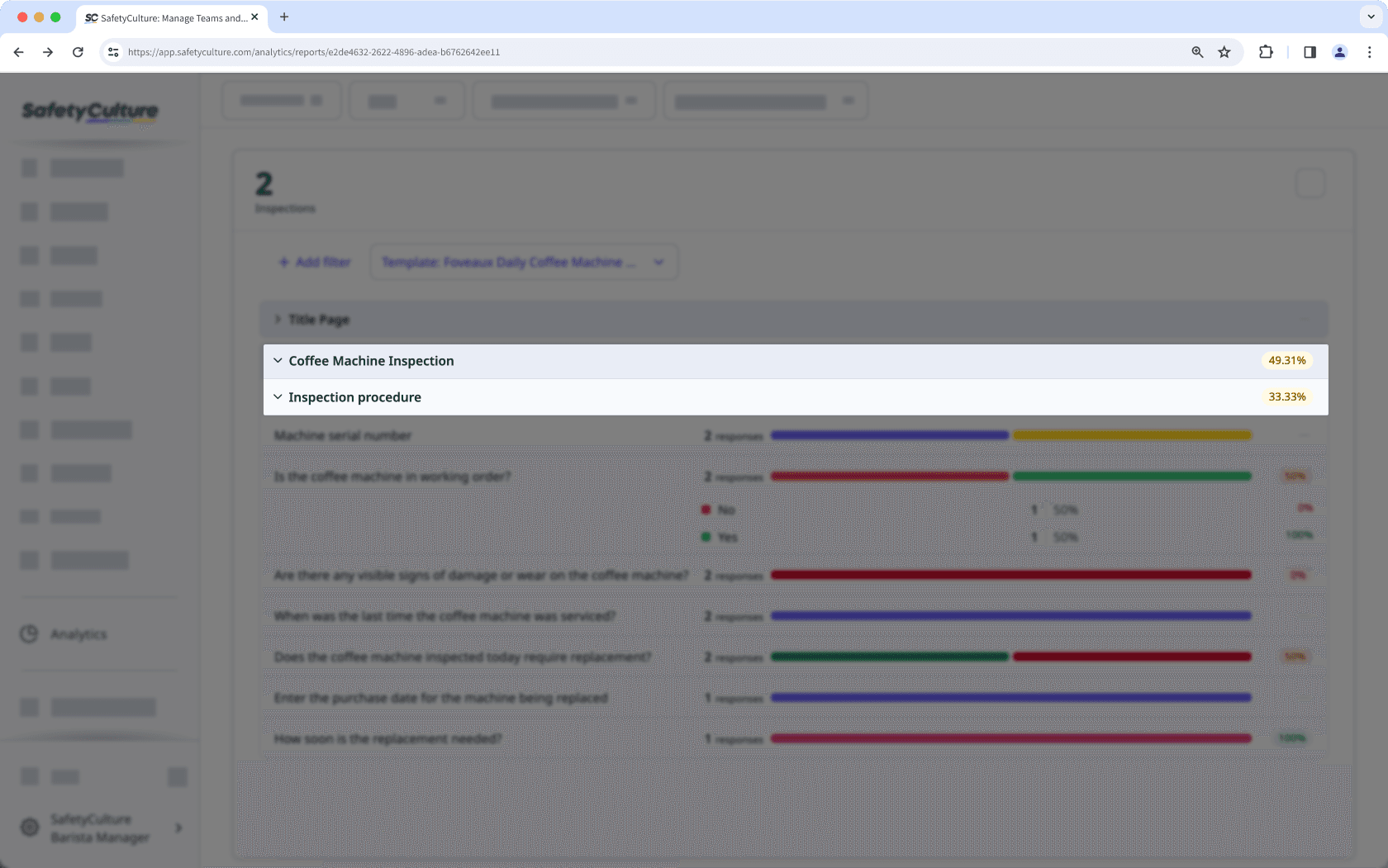Open SafetyCulture Barista Manager account menu

[101, 828]
